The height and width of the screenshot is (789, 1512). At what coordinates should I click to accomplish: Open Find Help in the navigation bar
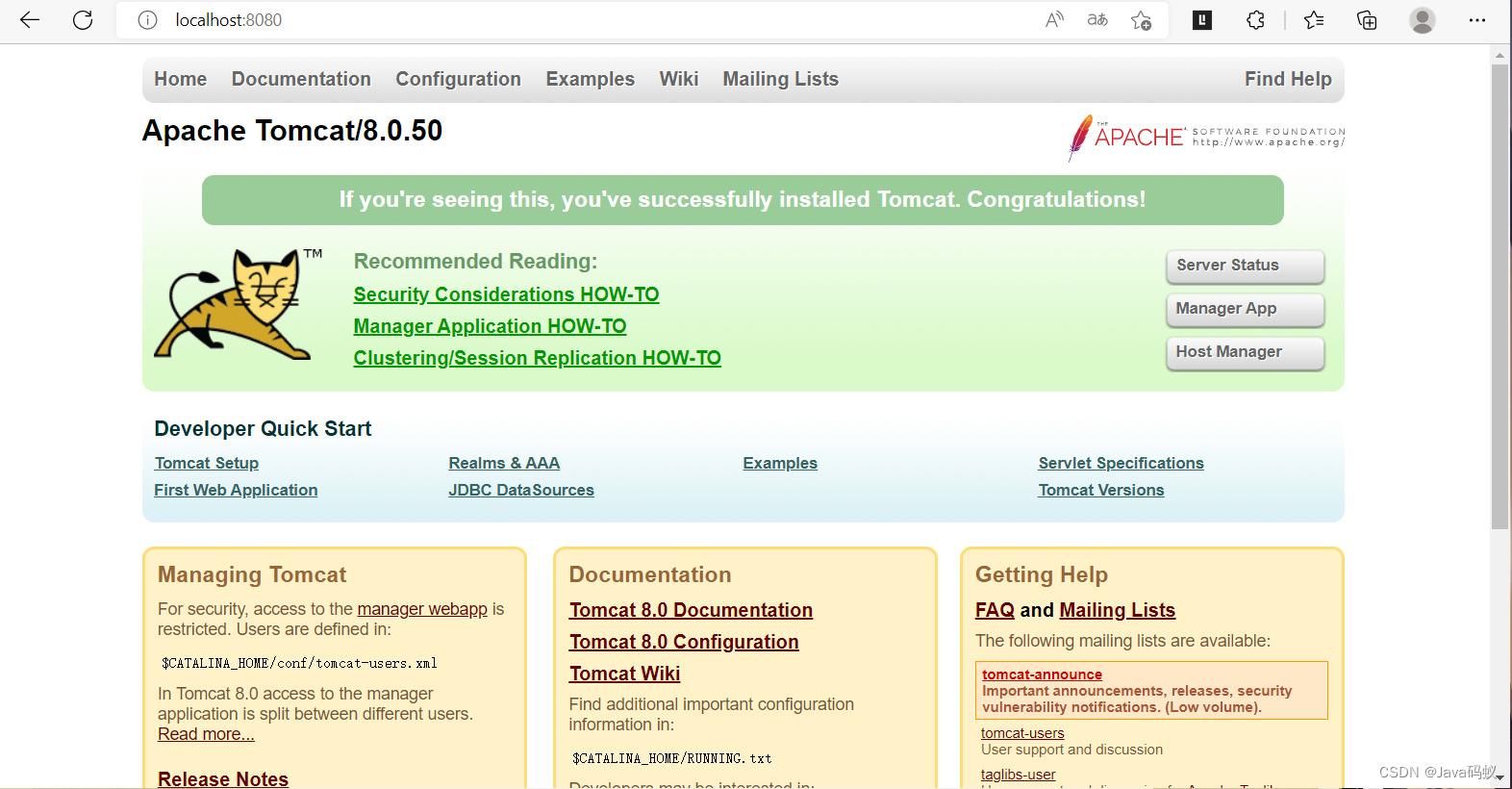(x=1288, y=79)
